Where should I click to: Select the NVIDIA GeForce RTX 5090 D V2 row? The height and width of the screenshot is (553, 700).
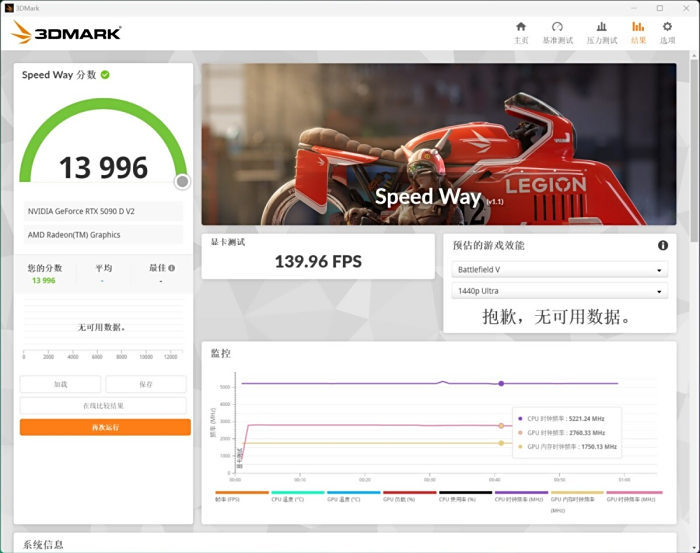[x=103, y=211]
